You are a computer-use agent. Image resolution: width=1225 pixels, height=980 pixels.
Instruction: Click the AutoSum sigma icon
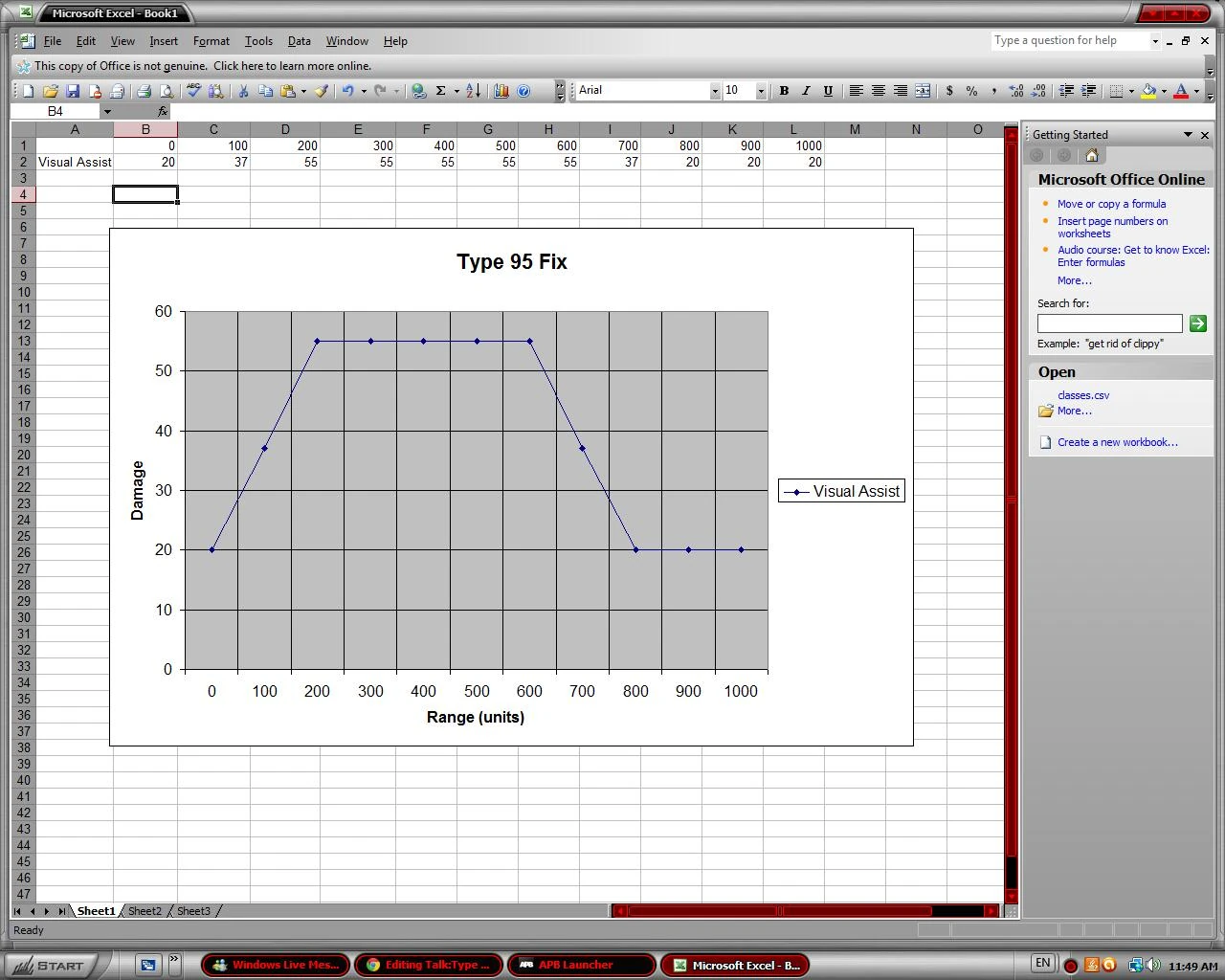click(441, 91)
